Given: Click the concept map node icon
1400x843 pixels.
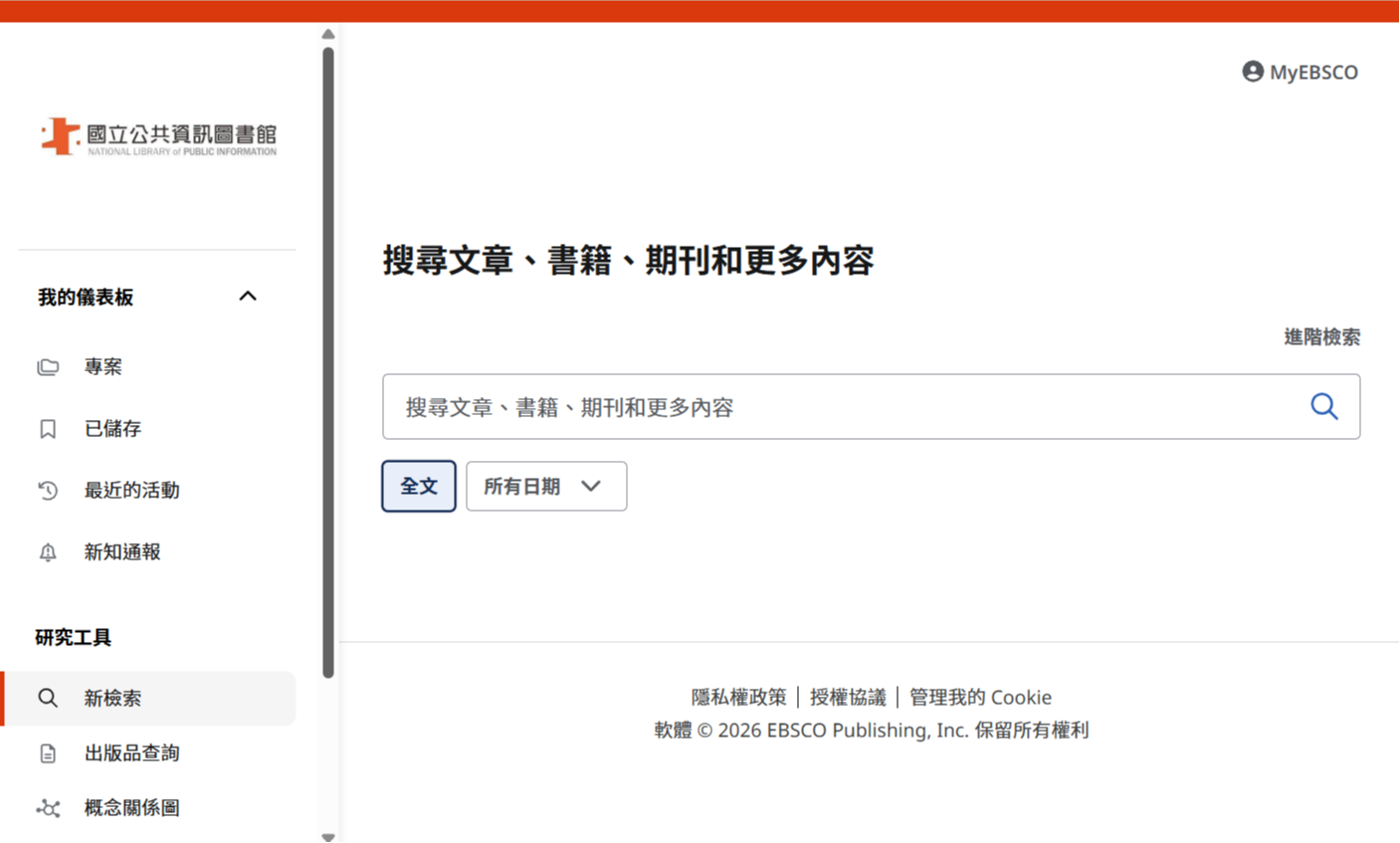Looking at the screenshot, I should tap(48, 808).
